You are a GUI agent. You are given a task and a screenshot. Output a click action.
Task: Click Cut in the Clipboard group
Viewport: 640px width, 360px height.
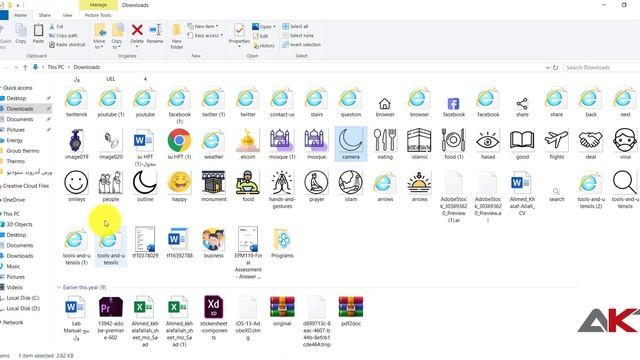(x=56, y=26)
